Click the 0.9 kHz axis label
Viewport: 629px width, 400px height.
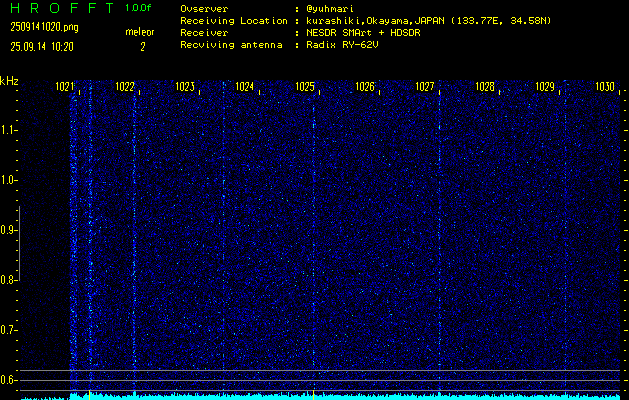click(x=8, y=230)
